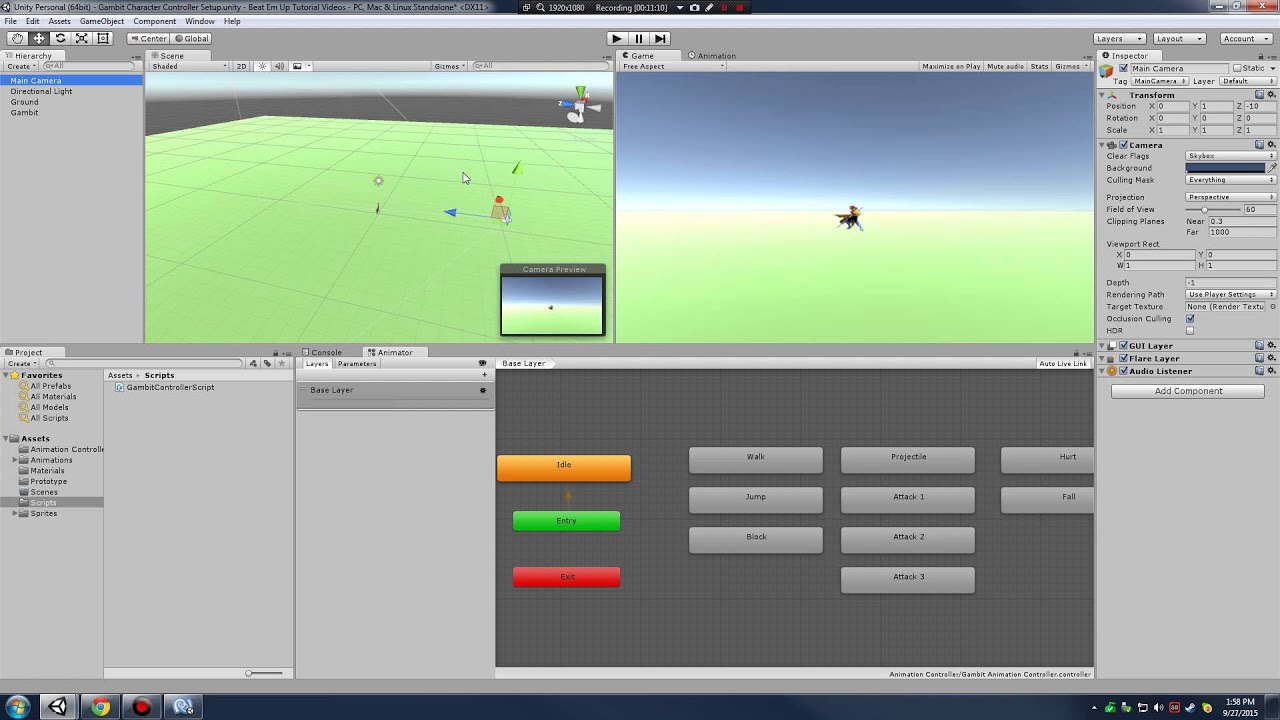Click the Auto Live Link button
This screenshot has height=720, width=1280.
tap(1063, 364)
